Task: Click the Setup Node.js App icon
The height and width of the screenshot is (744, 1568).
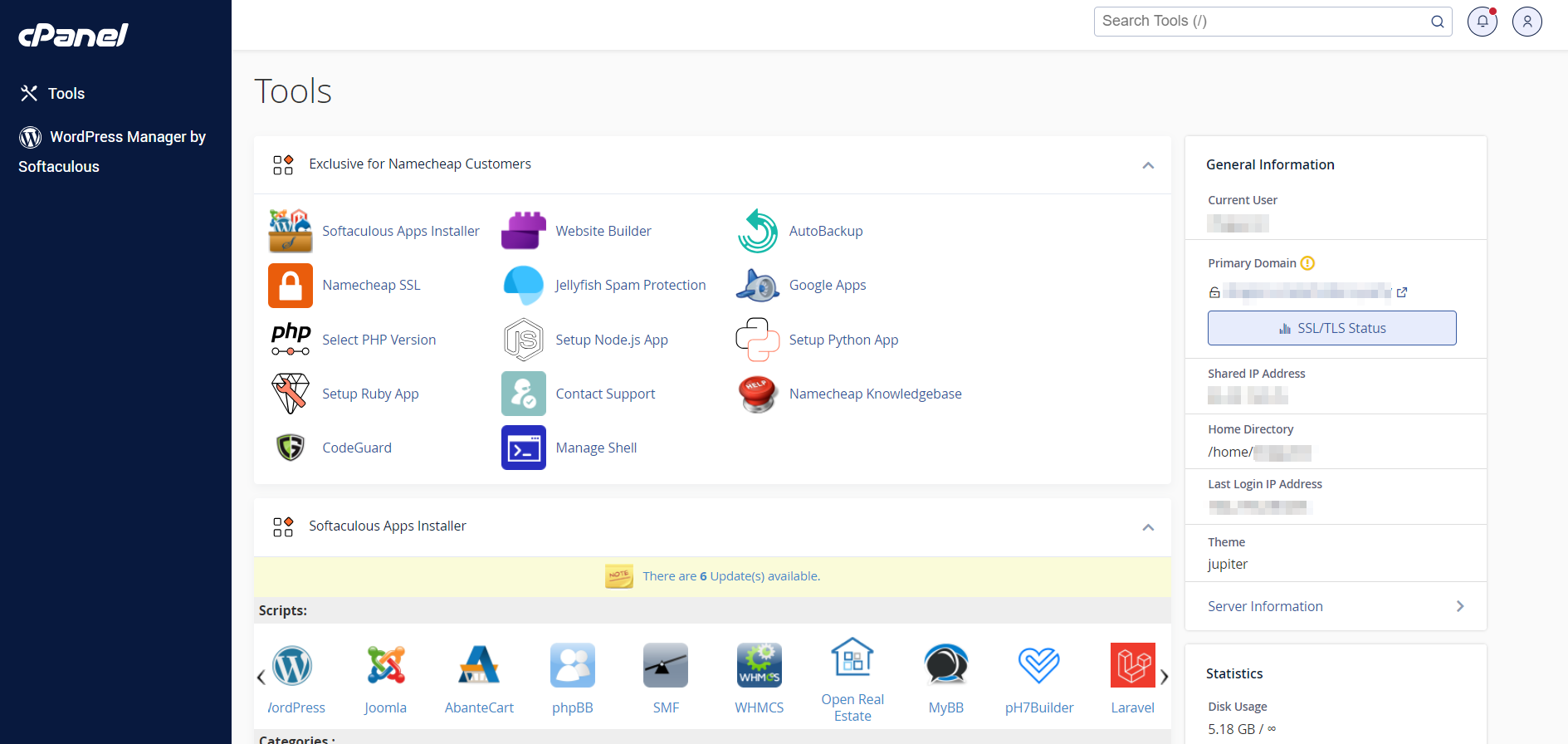Action: pyautogui.click(x=524, y=340)
